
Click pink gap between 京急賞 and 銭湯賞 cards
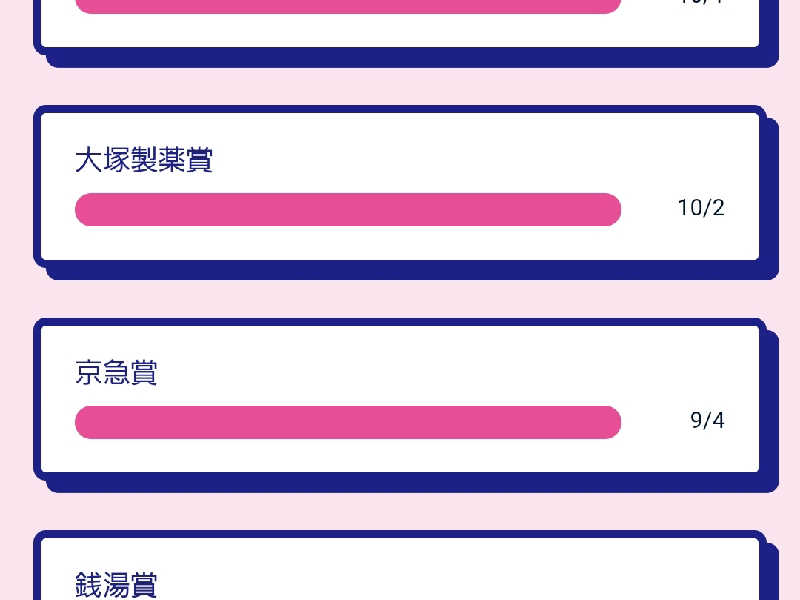400,511
